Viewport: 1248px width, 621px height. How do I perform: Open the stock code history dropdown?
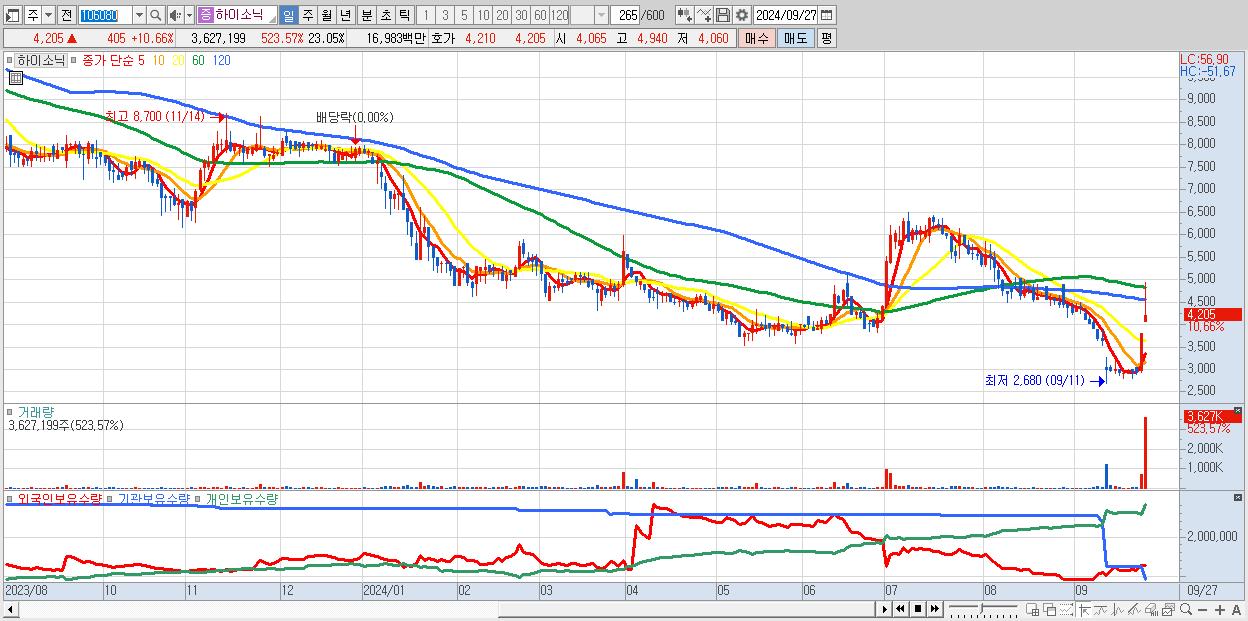(x=139, y=15)
